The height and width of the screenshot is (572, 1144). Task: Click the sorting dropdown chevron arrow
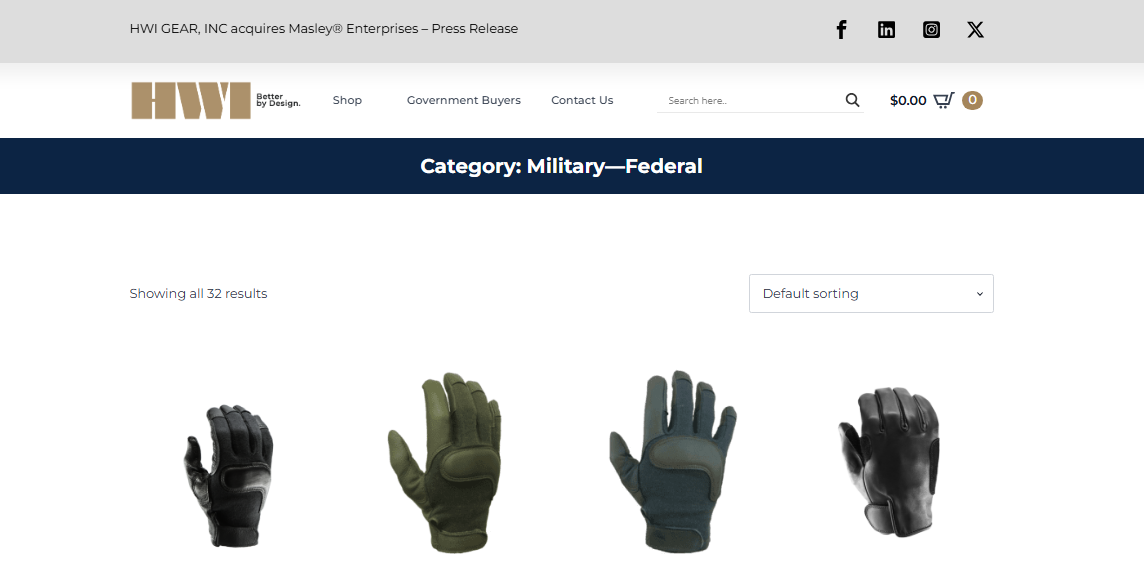[x=980, y=294]
